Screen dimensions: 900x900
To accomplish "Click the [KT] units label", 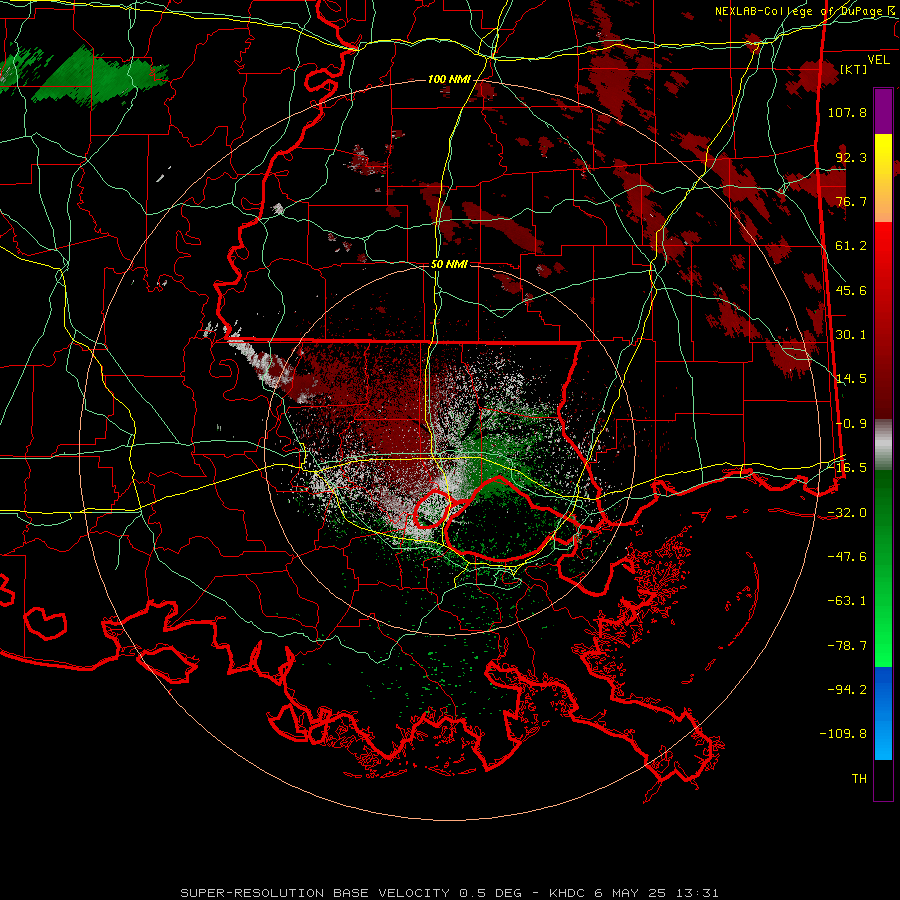I will (x=854, y=69).
